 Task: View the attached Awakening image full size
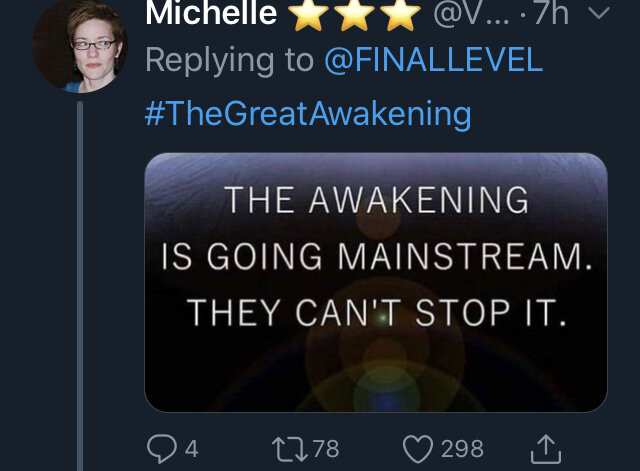376,282
